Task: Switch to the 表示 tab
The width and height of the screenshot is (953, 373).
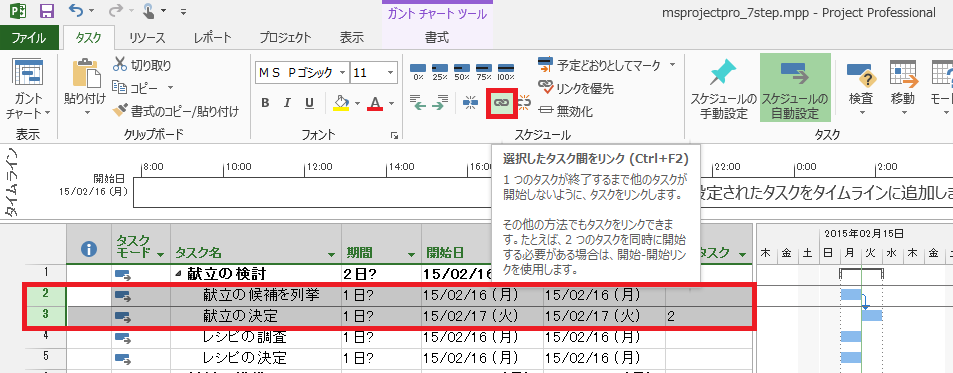Action: (352, 38)
